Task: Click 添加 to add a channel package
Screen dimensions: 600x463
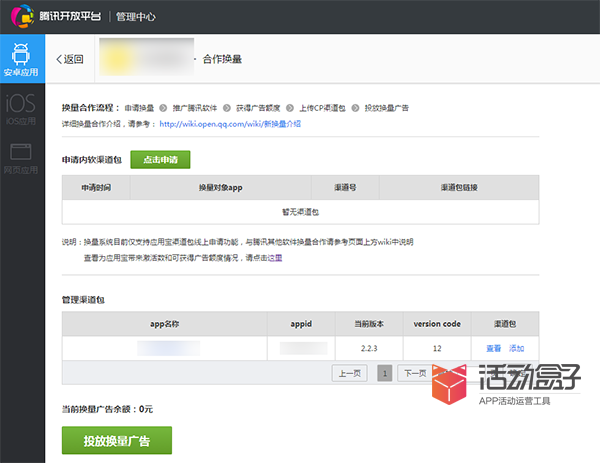Action: click(516, 348)
